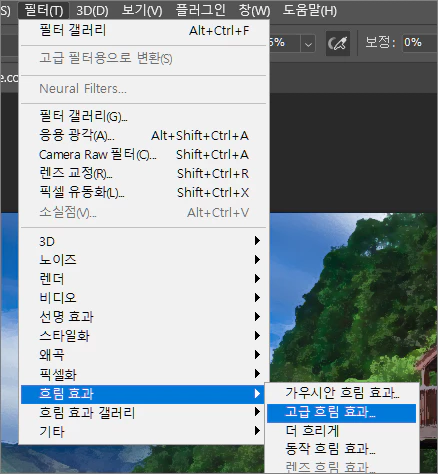This screenshot has width=438, height=474.
Task: Choose 고급 흐림 효과... from submenu
Action: point(342,413)
